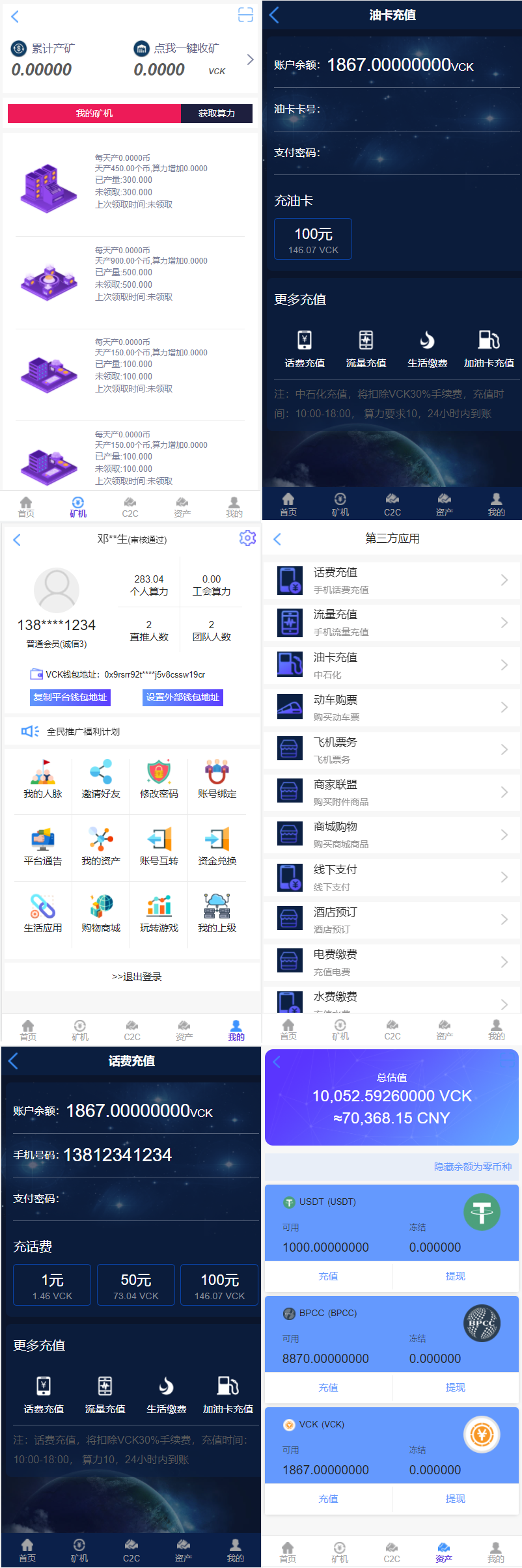Tap the 购物商城 icon
The width and height of the screenshot is (522, 1568).
pyautogui.click(x=101, y=906)
